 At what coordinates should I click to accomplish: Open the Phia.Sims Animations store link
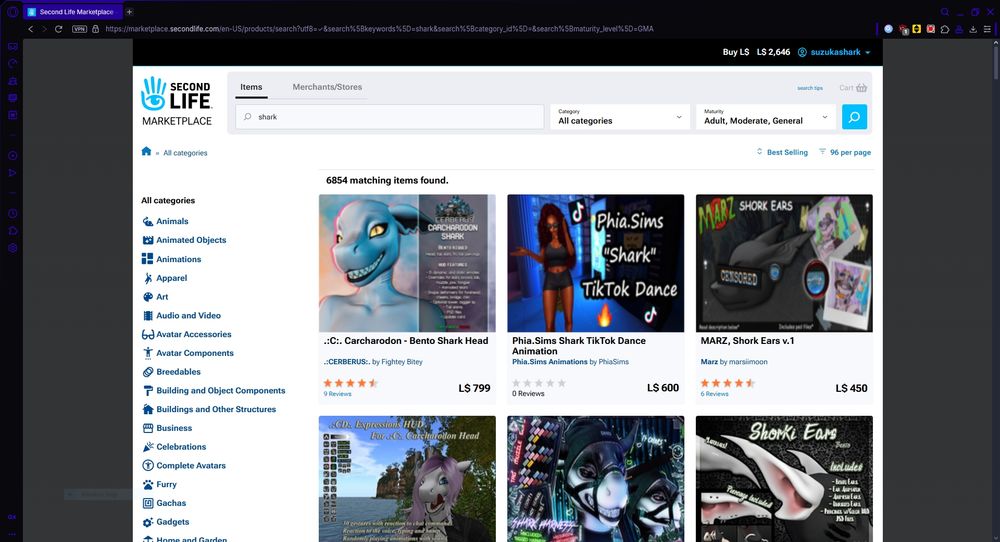550,362
